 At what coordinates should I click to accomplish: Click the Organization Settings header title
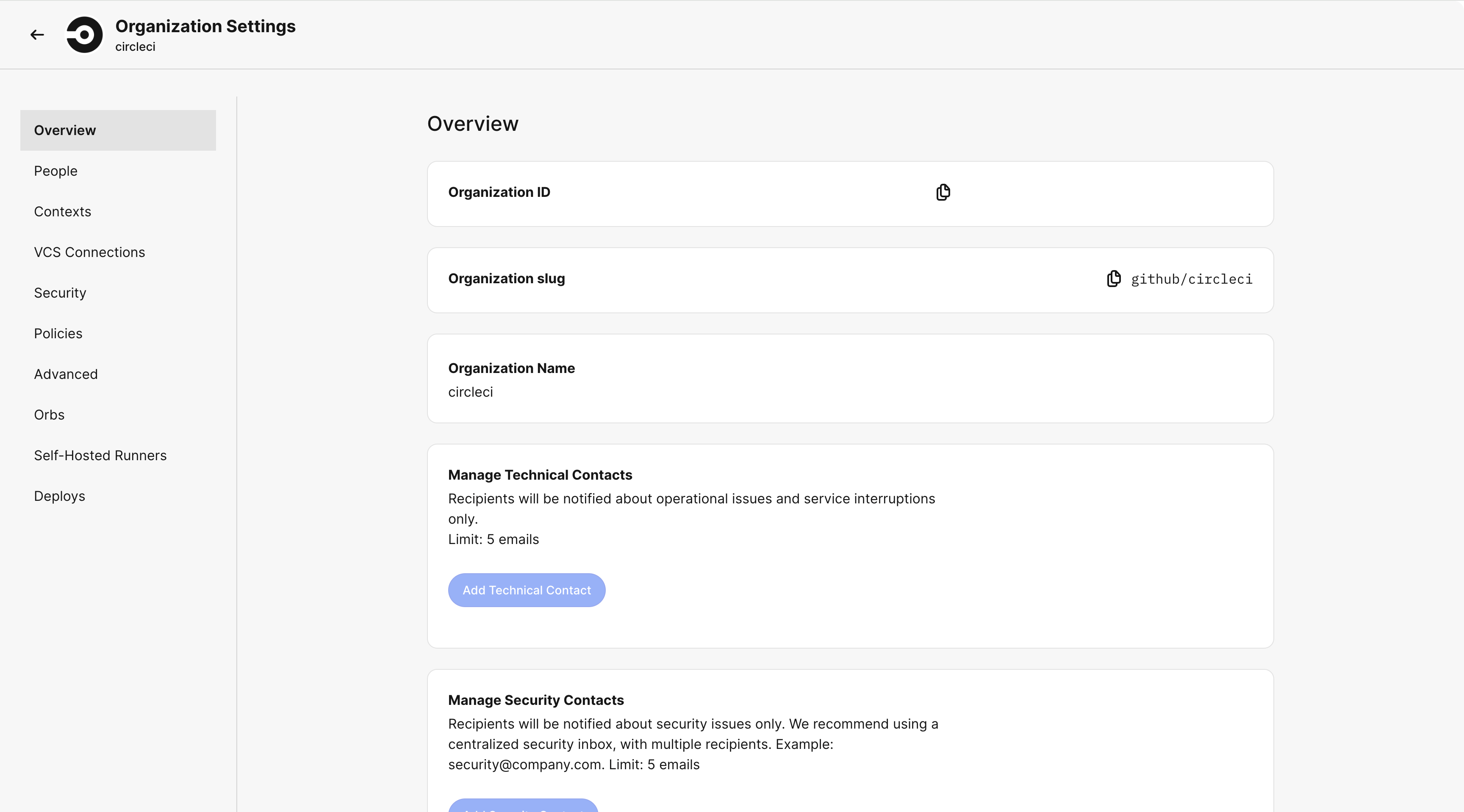(205, 26)
